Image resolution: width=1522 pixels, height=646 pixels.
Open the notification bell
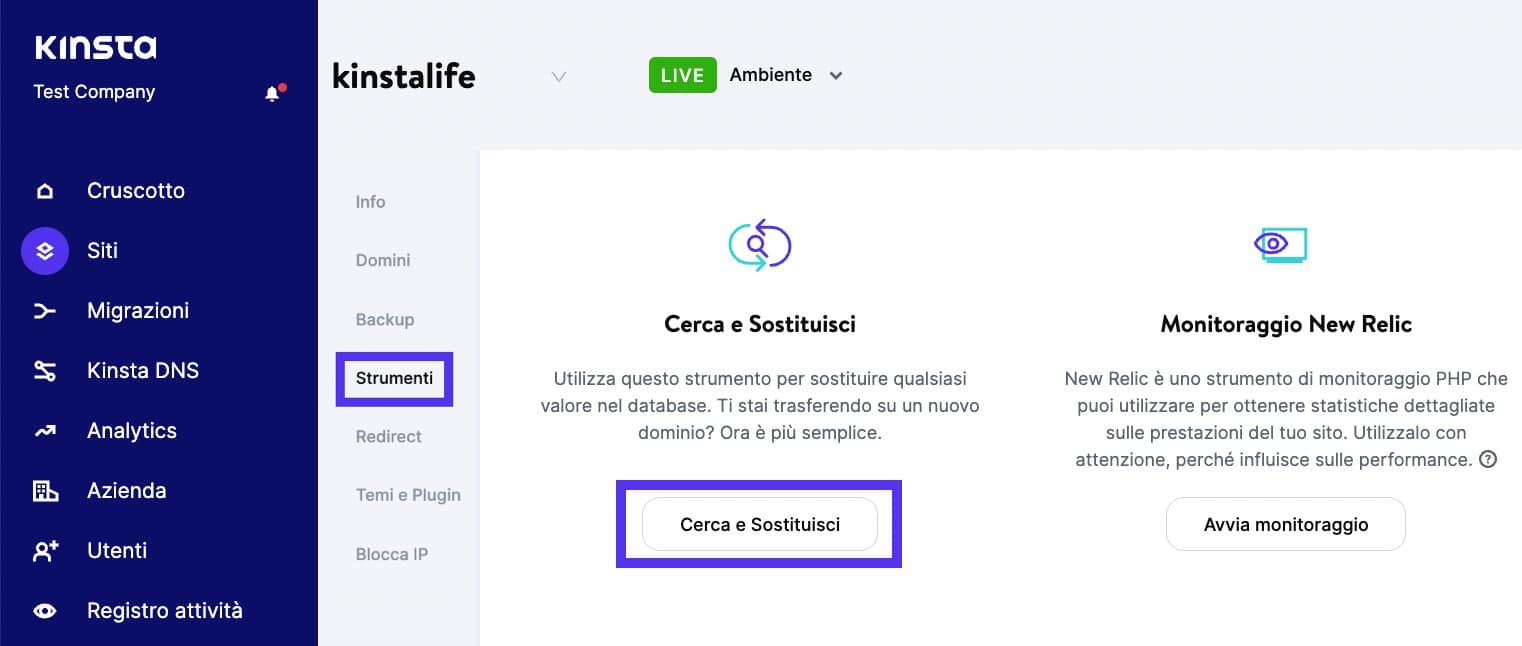click(x=270, y=91)
